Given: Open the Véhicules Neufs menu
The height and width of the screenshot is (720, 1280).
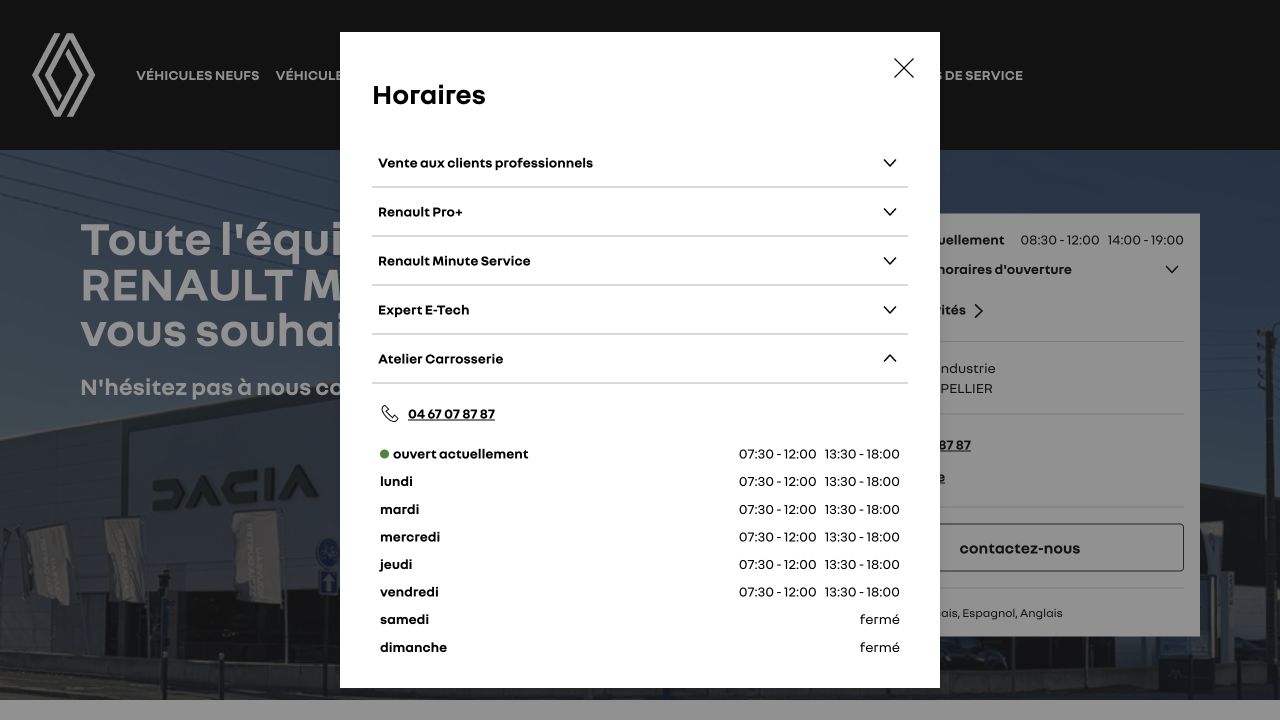Looking at the screenshot, I should 198,75.
